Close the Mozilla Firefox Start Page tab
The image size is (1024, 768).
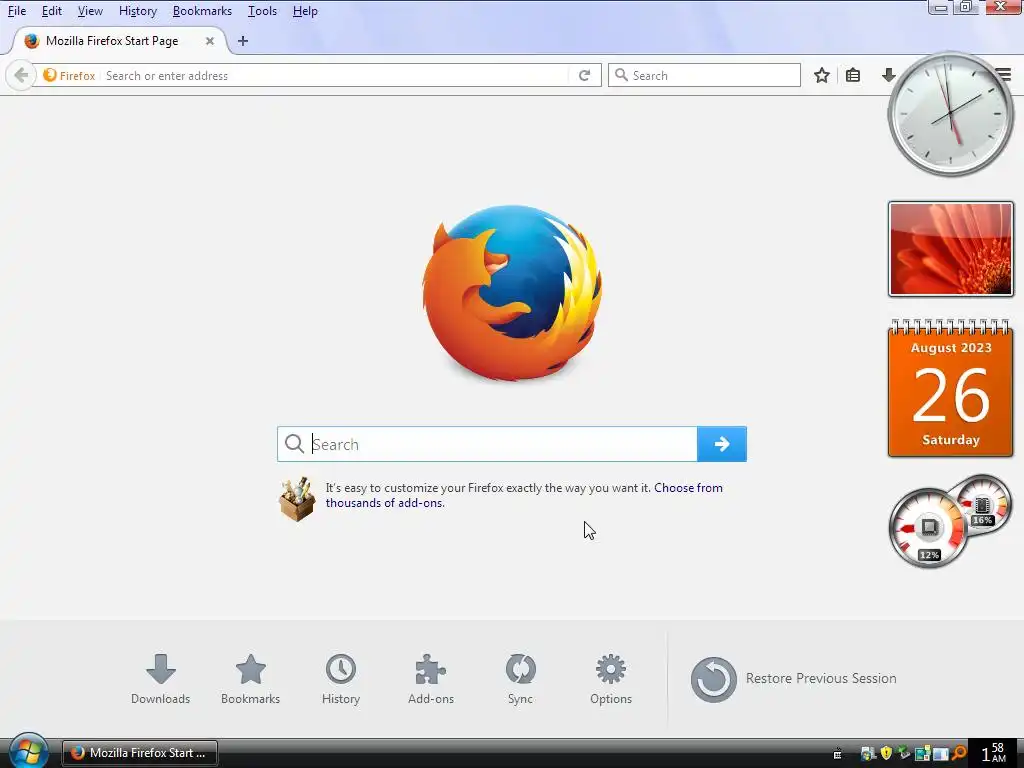click(210, 40)
